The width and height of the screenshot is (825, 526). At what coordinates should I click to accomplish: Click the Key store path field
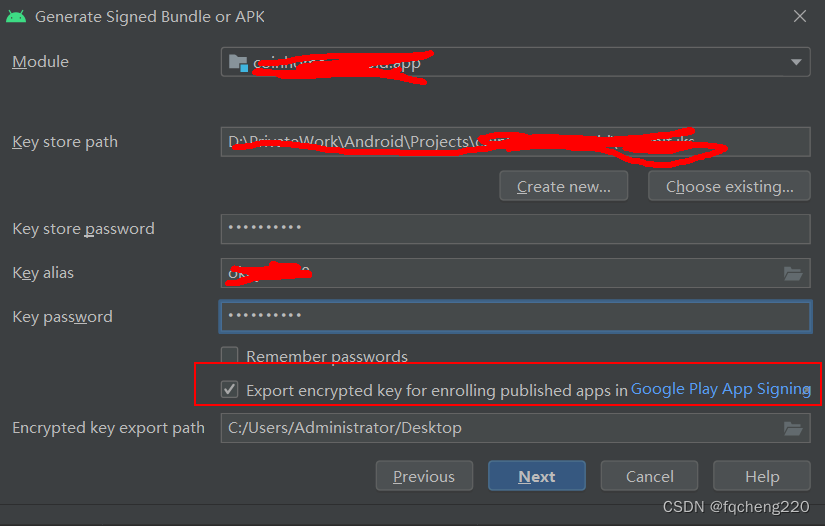(515, 142)
